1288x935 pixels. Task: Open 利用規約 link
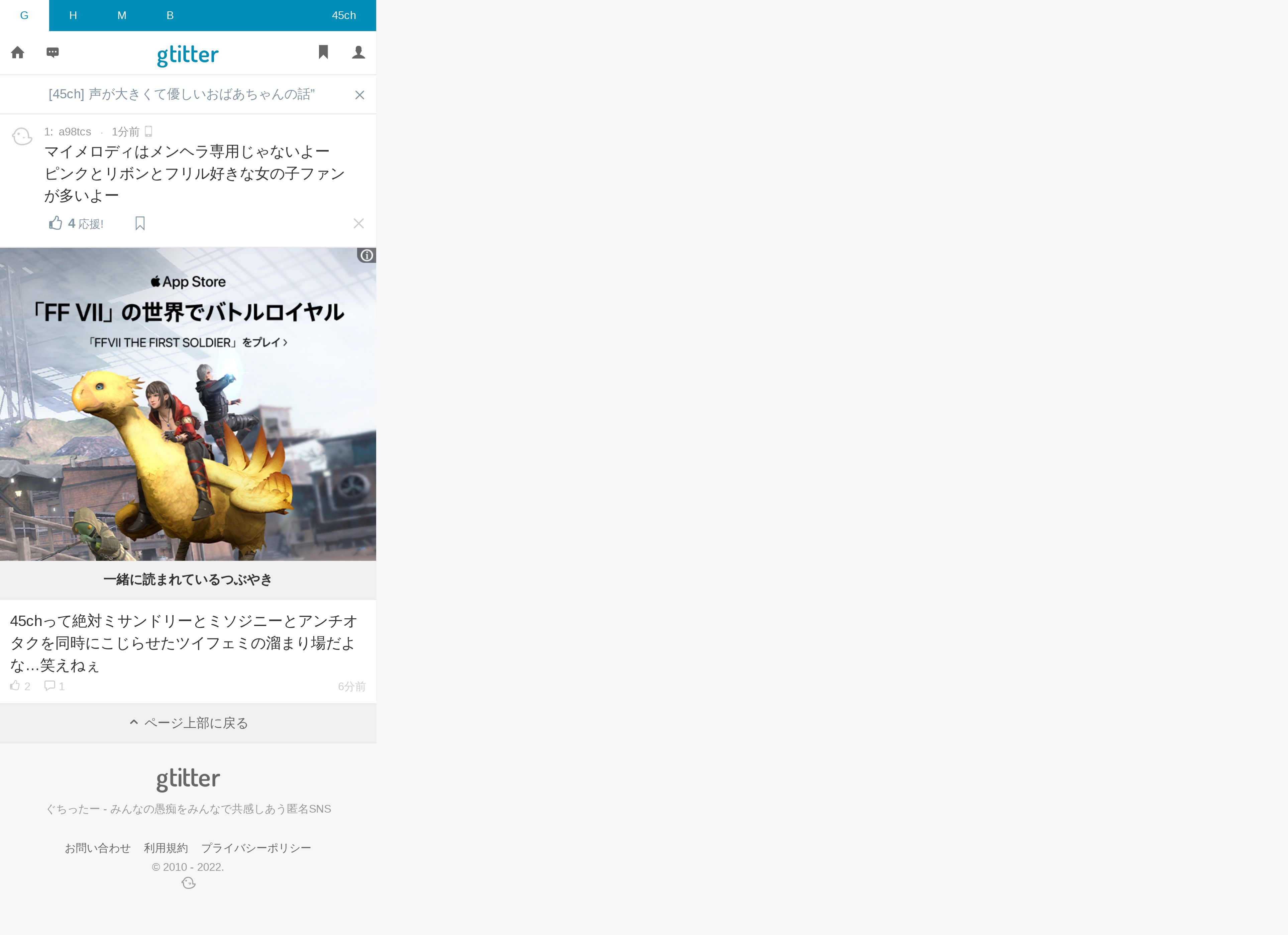[166, 848]
